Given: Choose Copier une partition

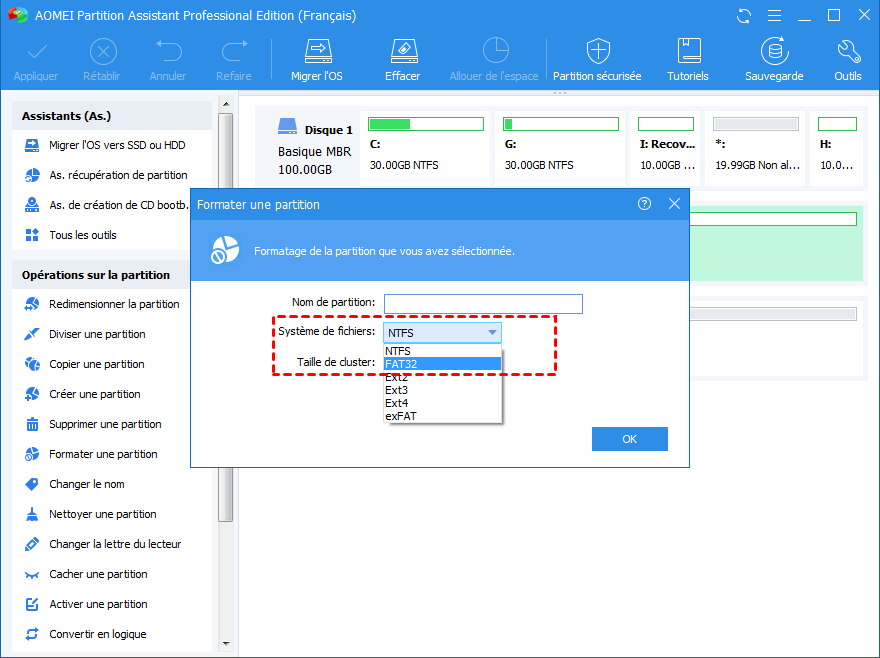Looking at the screenshot, I should [84, 364].
